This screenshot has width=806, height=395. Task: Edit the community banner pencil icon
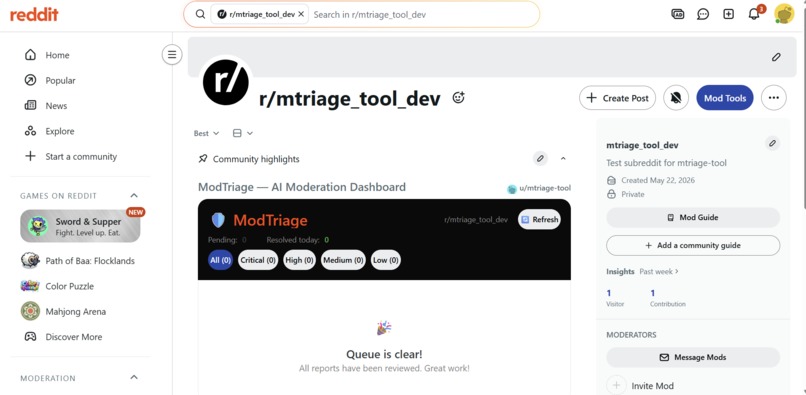click(x=776, y=57)
